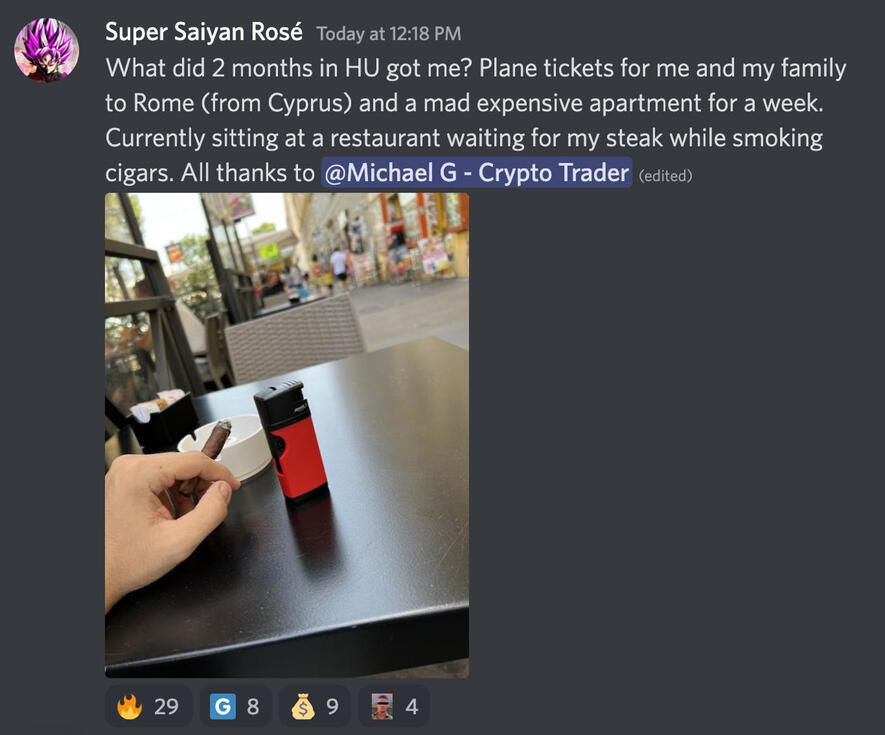Click the reaction count 4
The width and height of the screenshot is (885, 735).
412,707
